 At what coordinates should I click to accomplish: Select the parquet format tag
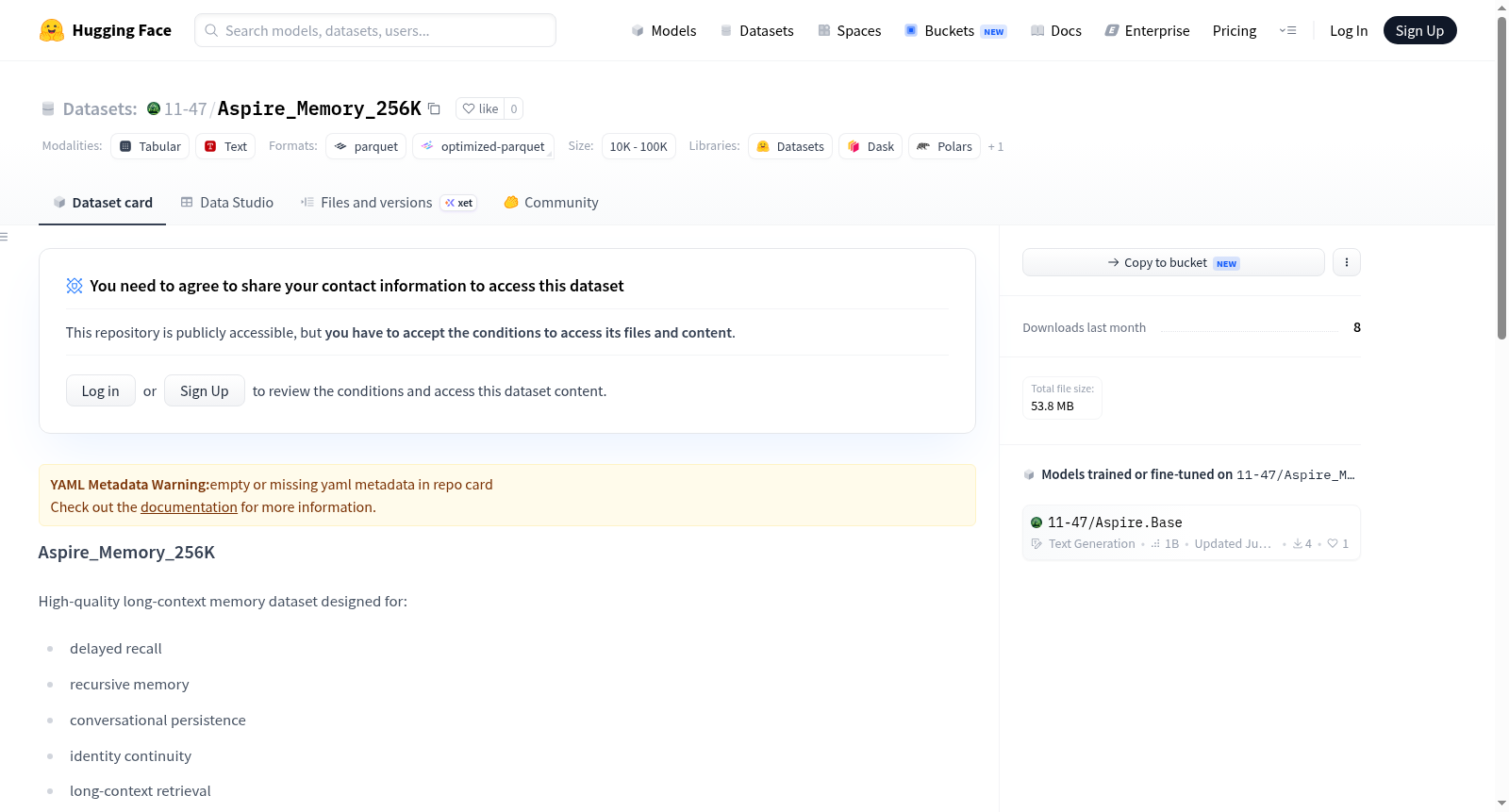click(x=366, y=146)
